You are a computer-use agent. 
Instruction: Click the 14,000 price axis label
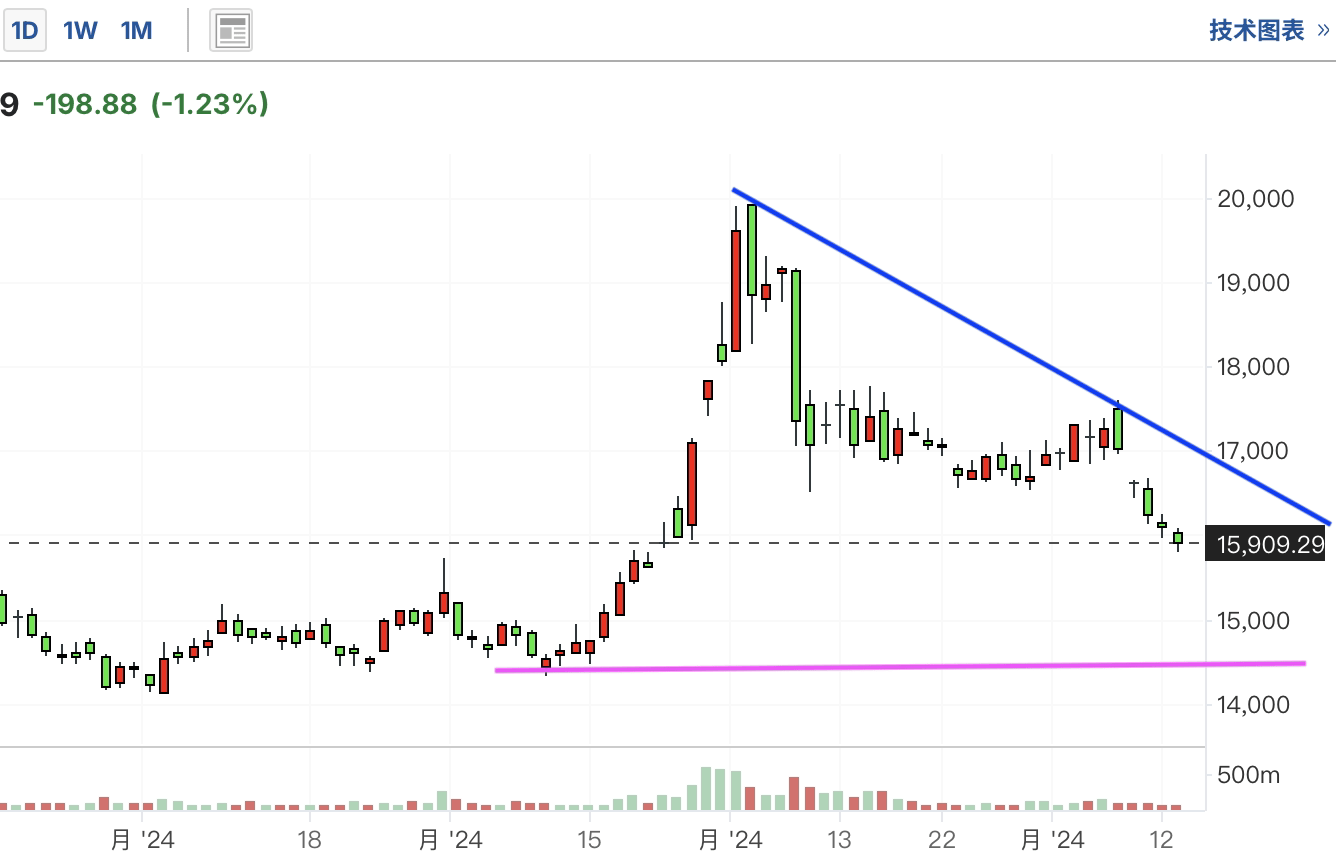tap(1255, 705)
